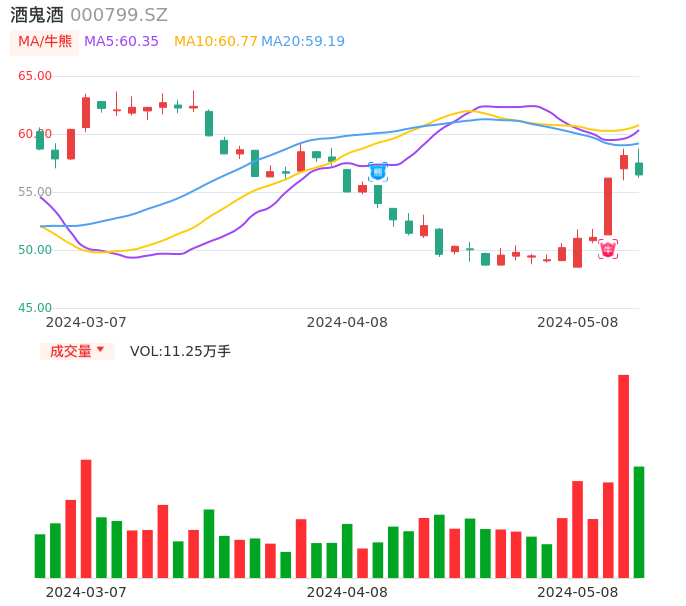Click the stock name 酒鬼酒
Screen dimensions: 686x606
[37, 15]
